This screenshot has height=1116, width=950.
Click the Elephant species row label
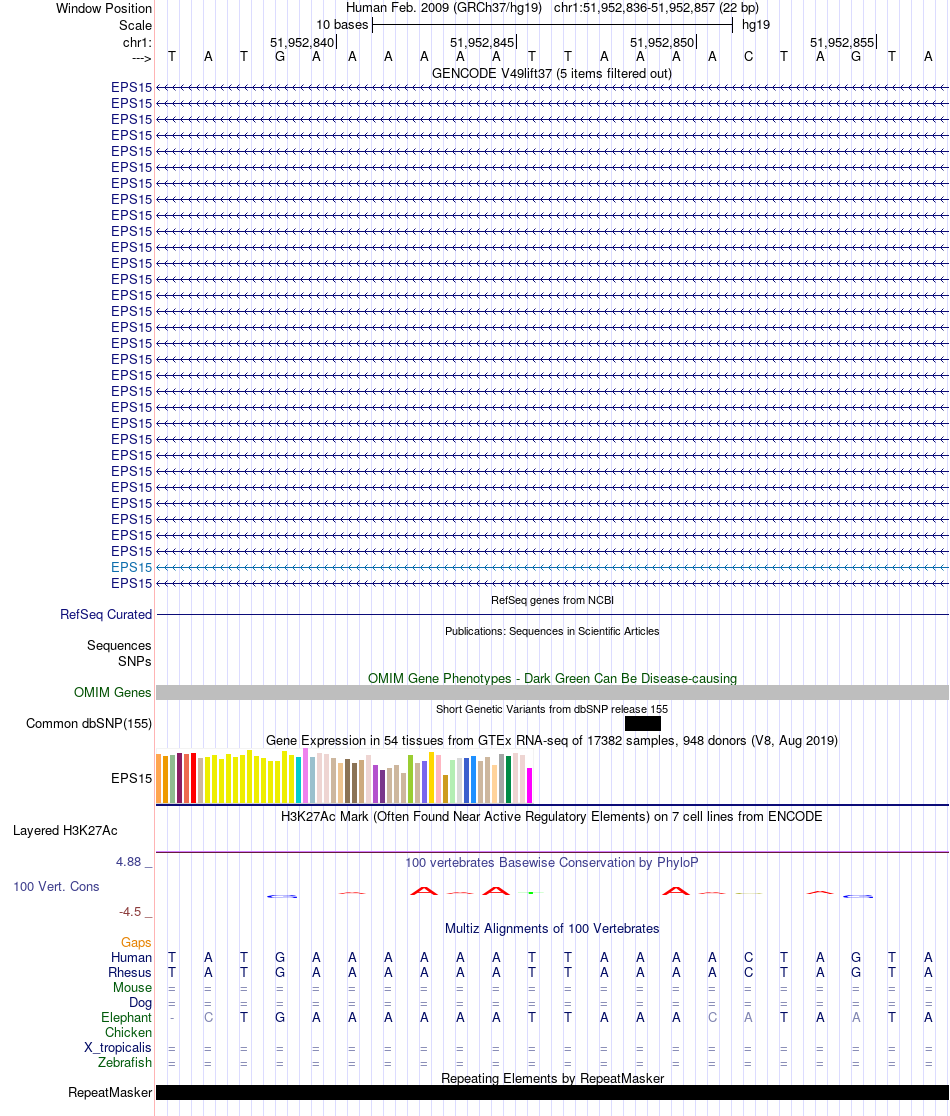pos(126,1018)
